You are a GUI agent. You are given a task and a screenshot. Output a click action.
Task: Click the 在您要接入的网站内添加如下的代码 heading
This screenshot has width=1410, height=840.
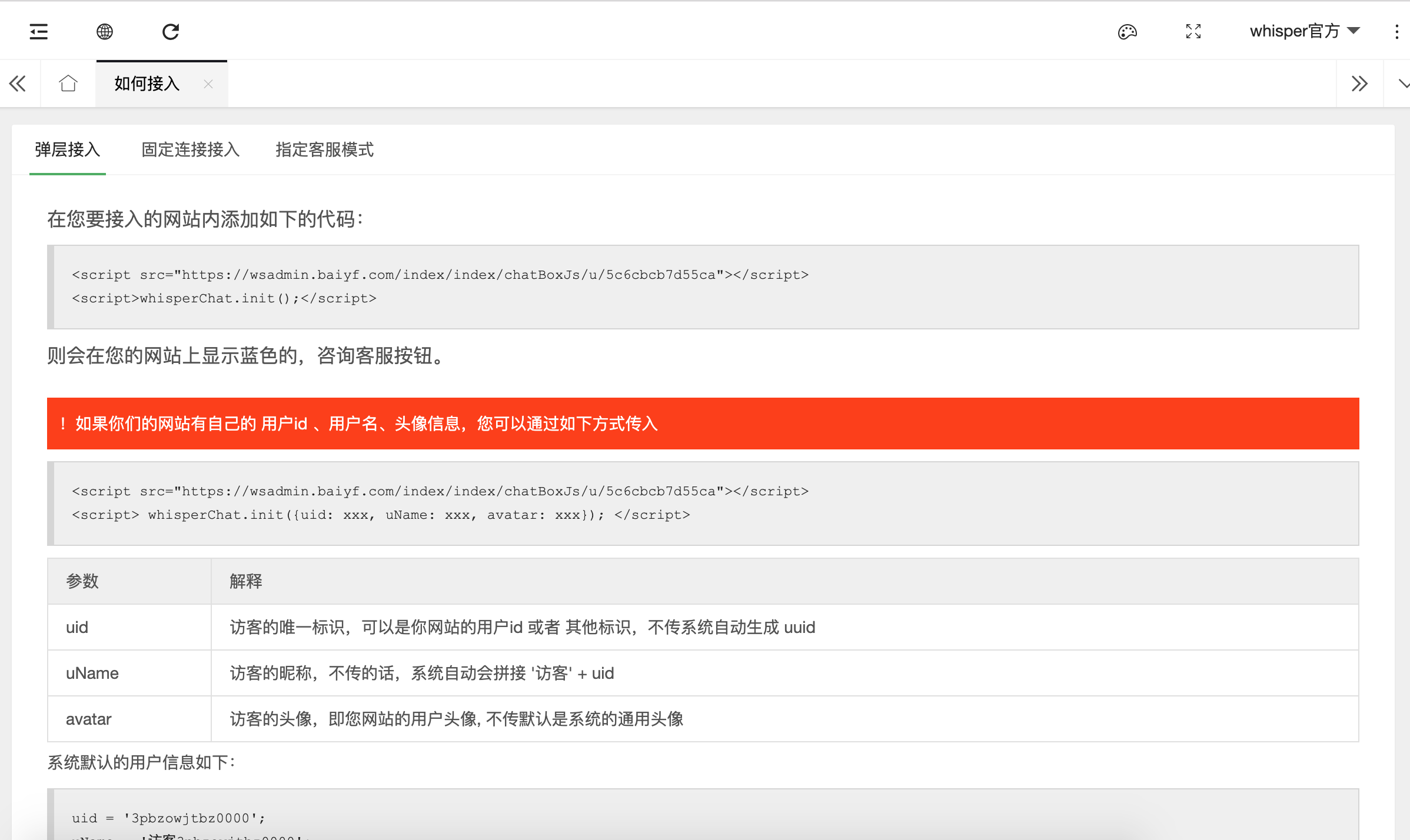coord(205,219)
